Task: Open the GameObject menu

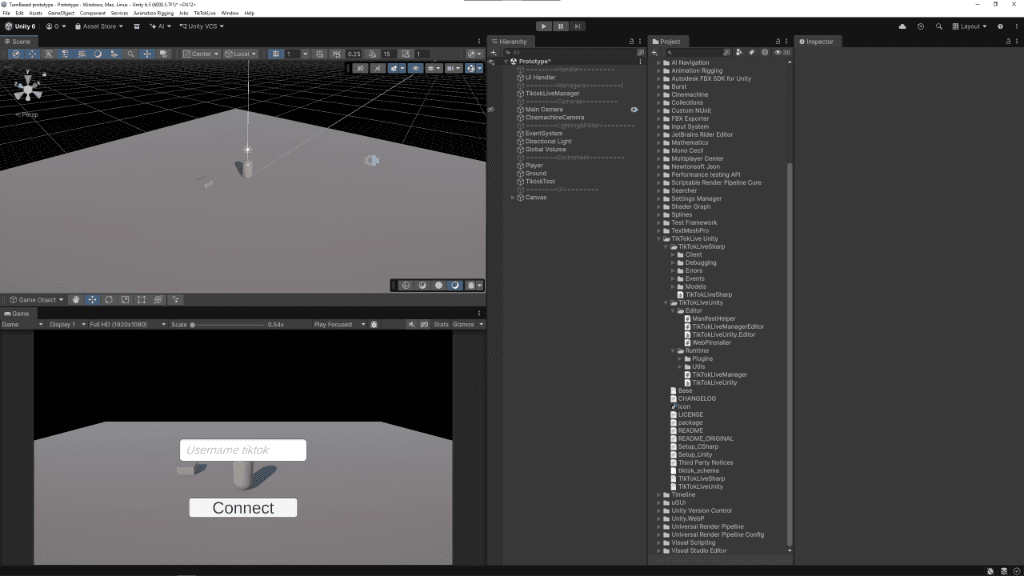Action: click(x=61, y=13)
